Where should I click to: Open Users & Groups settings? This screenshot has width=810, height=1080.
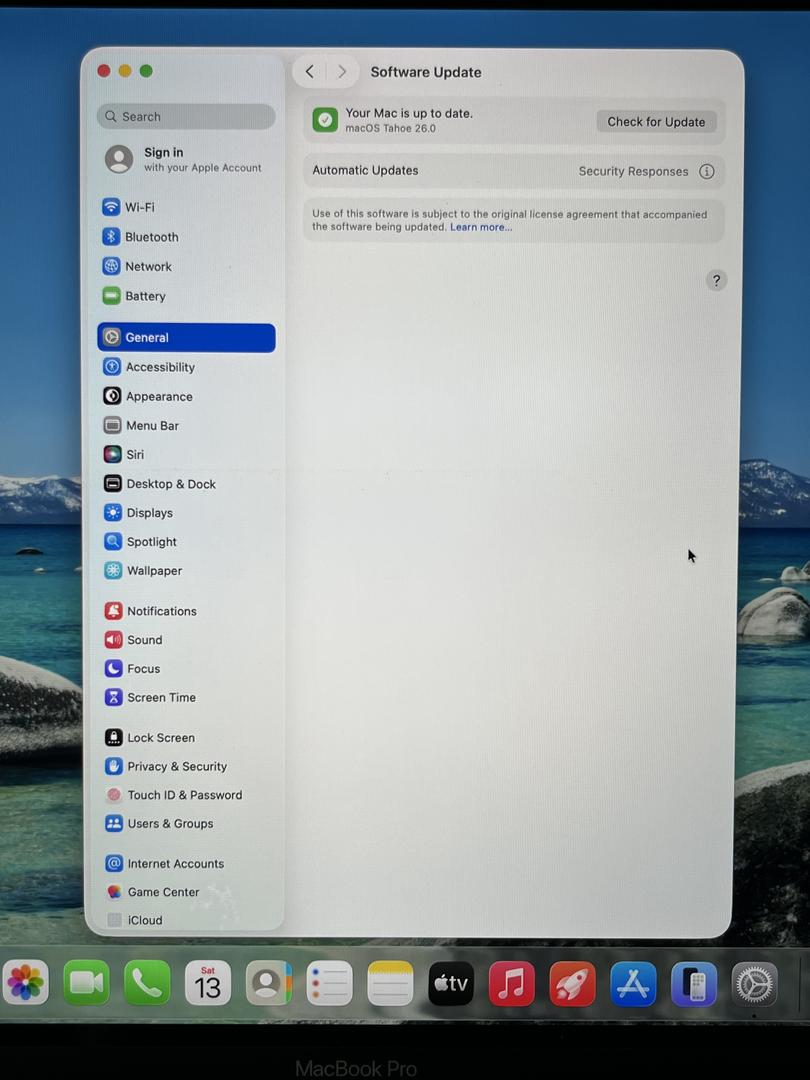pos(186,824)
